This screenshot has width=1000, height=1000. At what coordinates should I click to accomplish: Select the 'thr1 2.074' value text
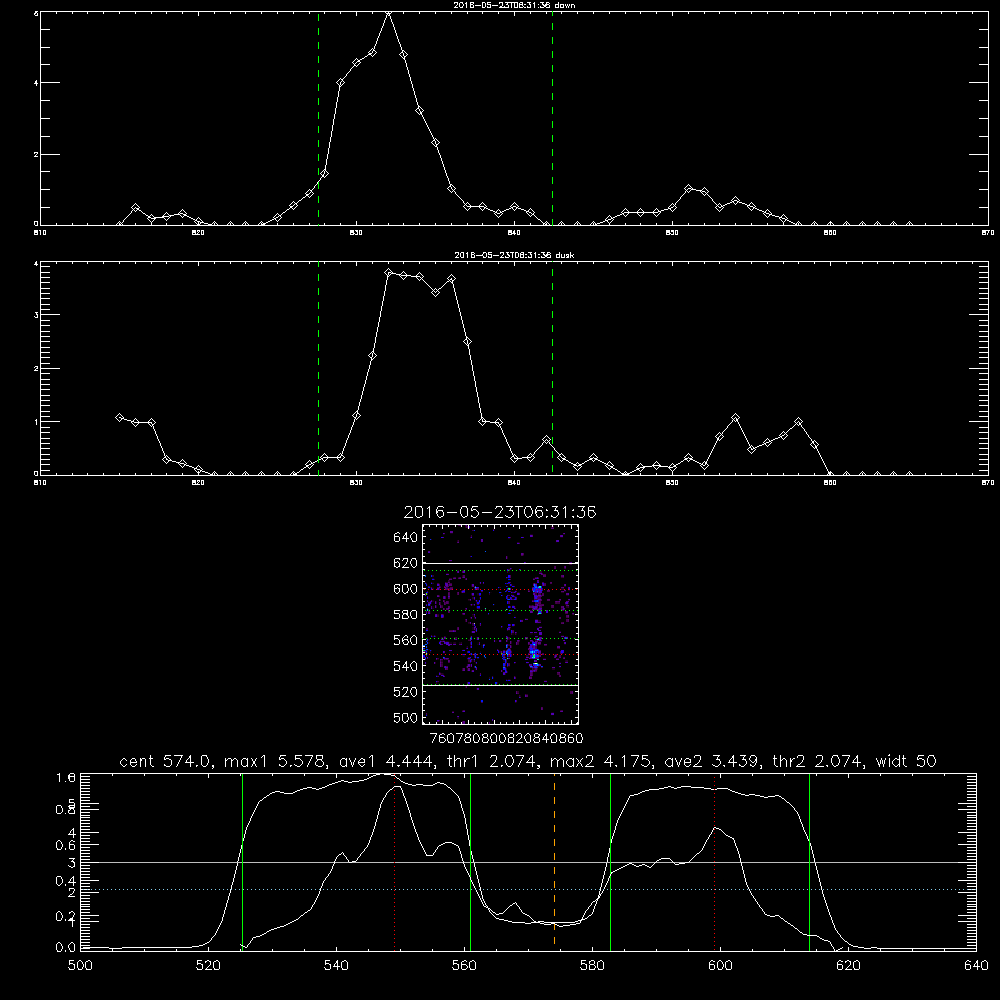click(492, 761)
